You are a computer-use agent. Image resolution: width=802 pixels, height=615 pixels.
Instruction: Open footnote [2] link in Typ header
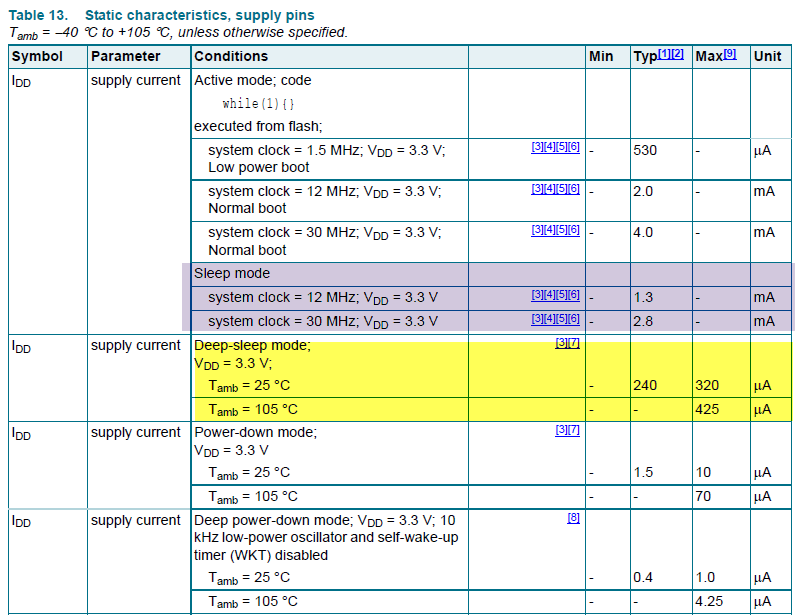coord(677,53)
